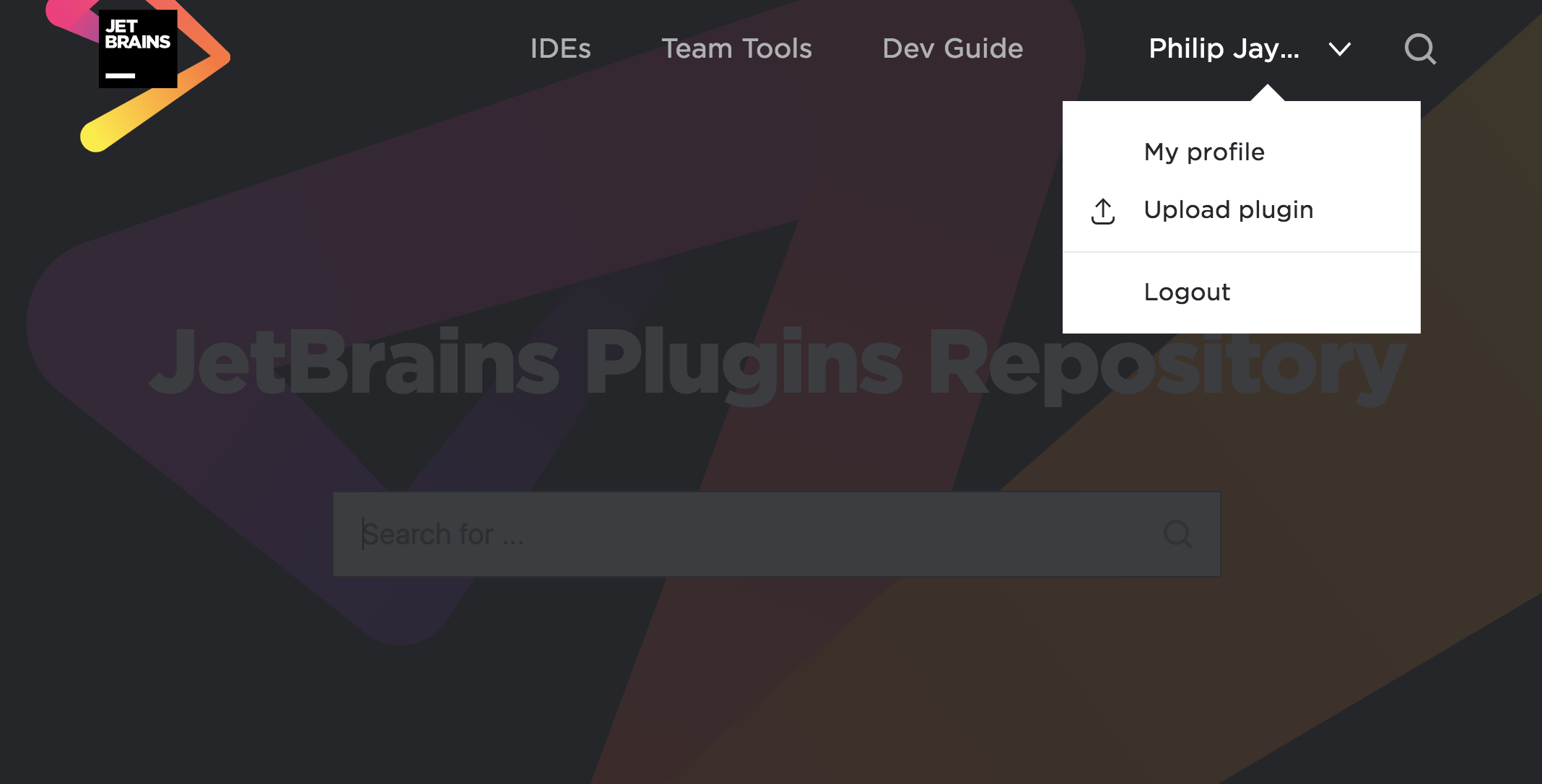Select Upload plugin from the dropdown
1542x784 pixels.
click(x=1229, y=210)
